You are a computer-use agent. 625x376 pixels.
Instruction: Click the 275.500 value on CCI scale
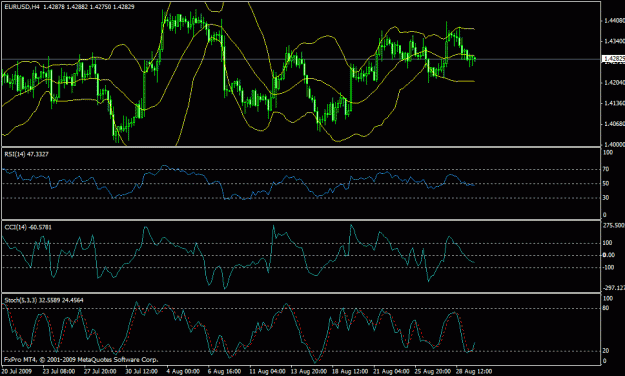click(x=614, y=226)
